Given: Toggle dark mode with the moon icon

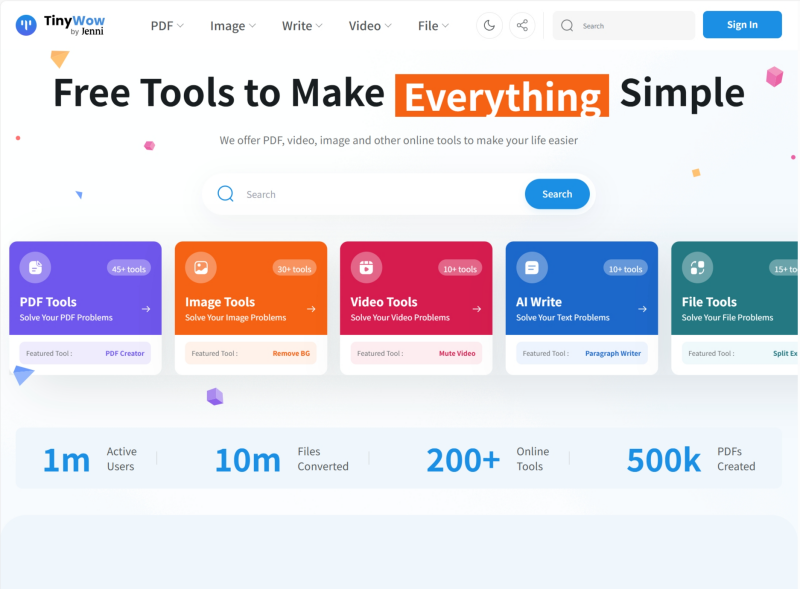Looking at the screenshot, I should coord(489,25).
